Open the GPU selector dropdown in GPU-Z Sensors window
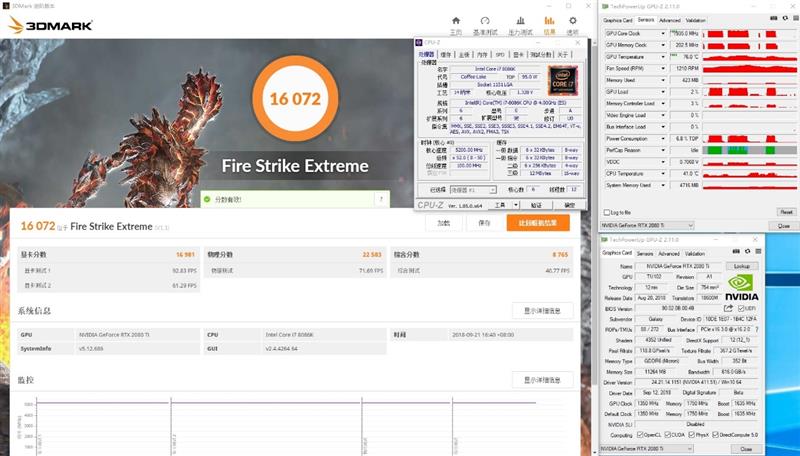Viewport: 800px width, 456px height. pyautogui.click(x=647, y=225)
